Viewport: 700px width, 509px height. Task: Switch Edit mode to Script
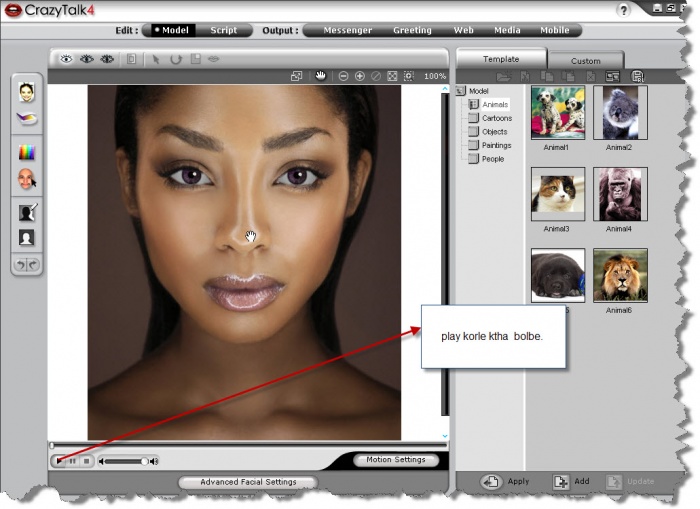click(x=223, y=30)
